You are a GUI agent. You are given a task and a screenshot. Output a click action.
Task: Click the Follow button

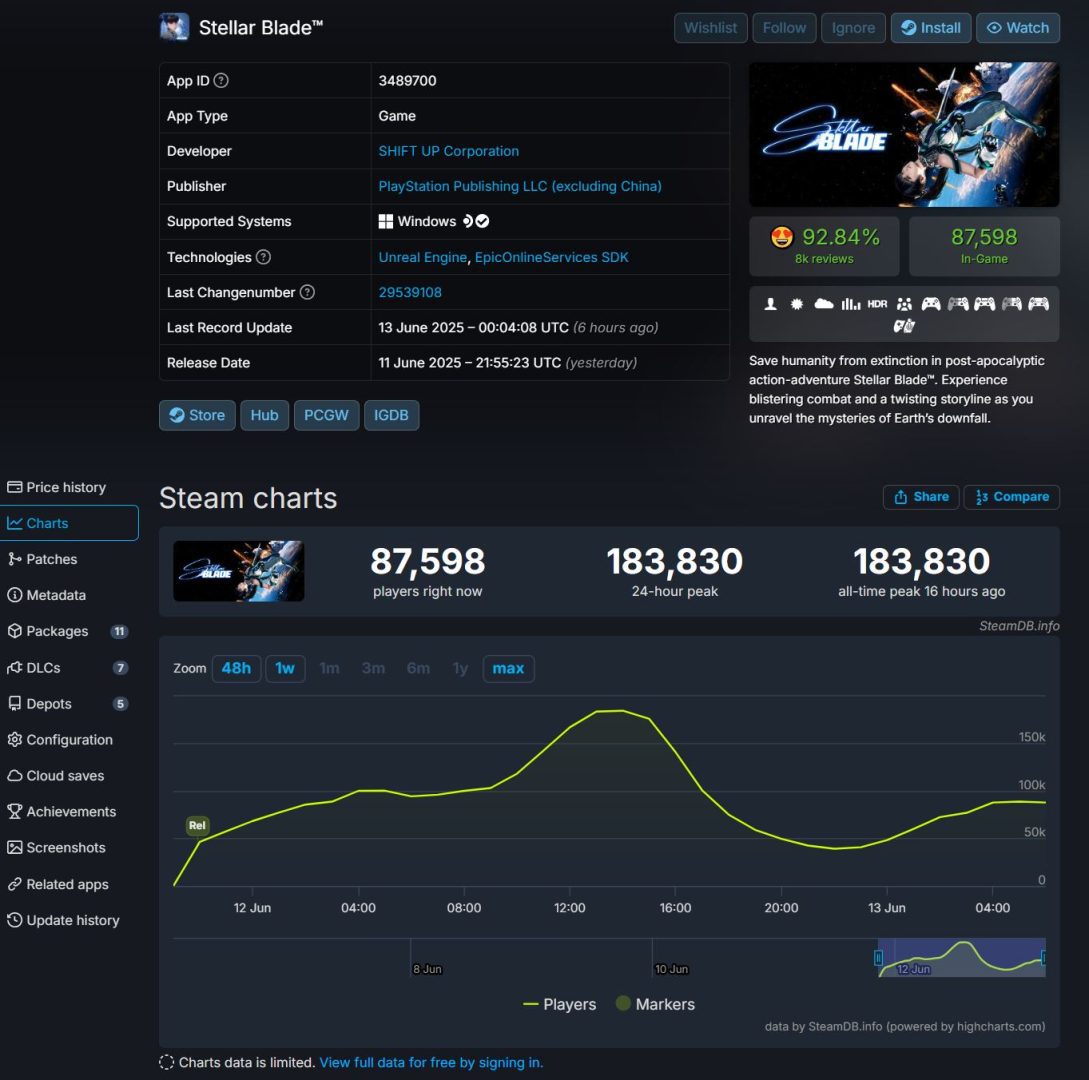(x=784, y=28)
